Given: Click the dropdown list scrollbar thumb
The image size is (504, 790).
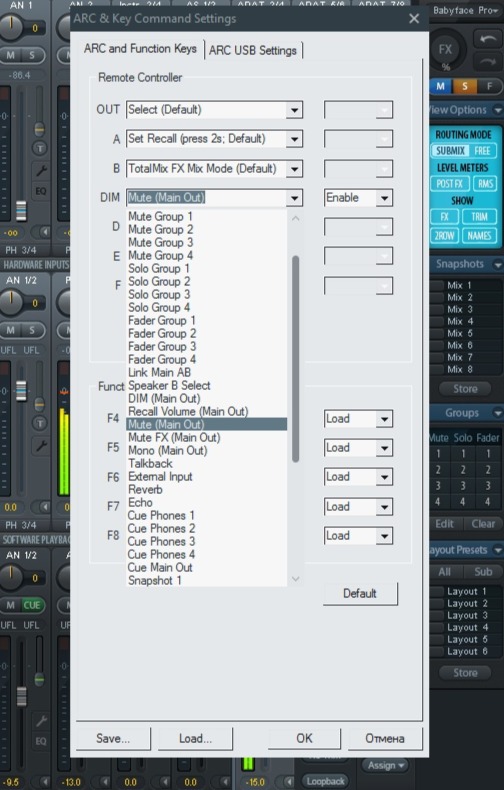Looking at the screenshot, I should coord(296,359).
